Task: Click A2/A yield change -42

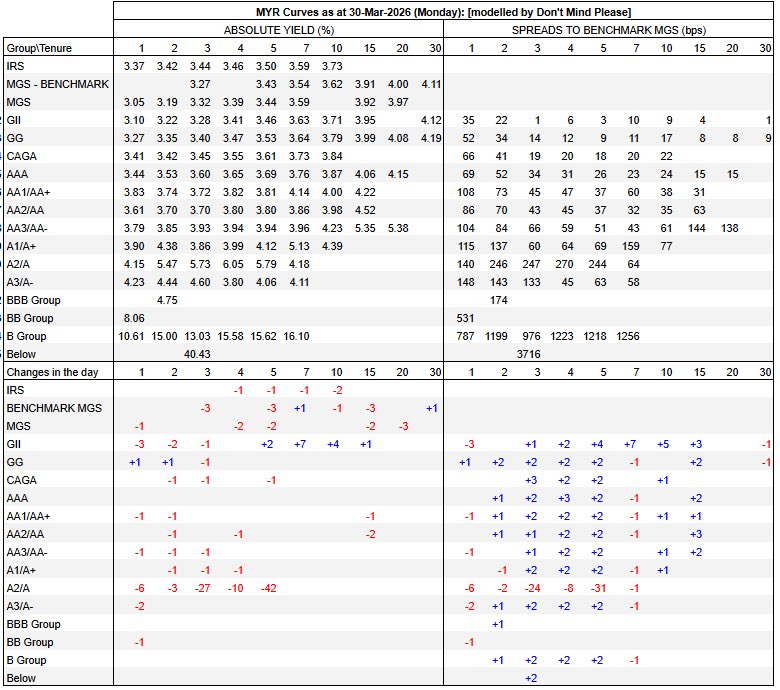Action: tap(269, 588)
